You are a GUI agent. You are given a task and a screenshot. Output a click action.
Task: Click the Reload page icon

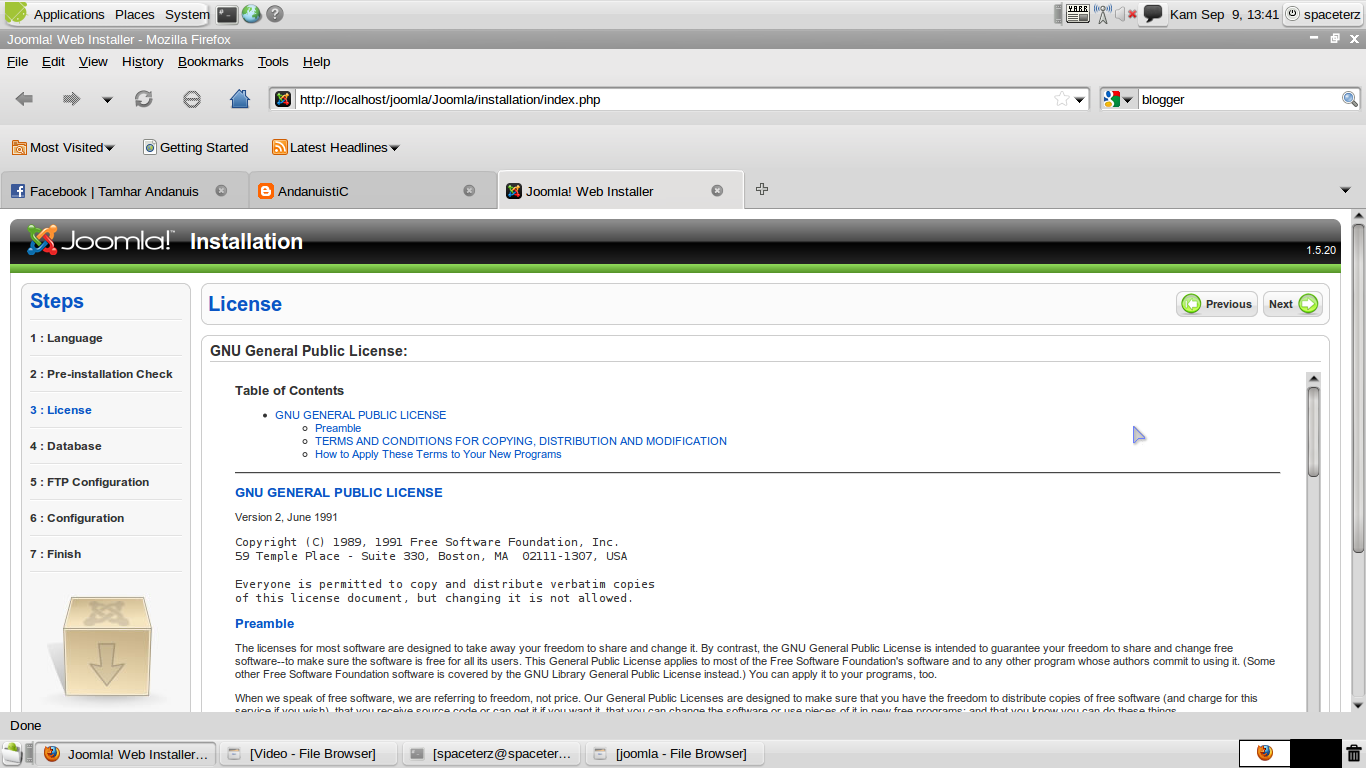[x=144, y=99]
